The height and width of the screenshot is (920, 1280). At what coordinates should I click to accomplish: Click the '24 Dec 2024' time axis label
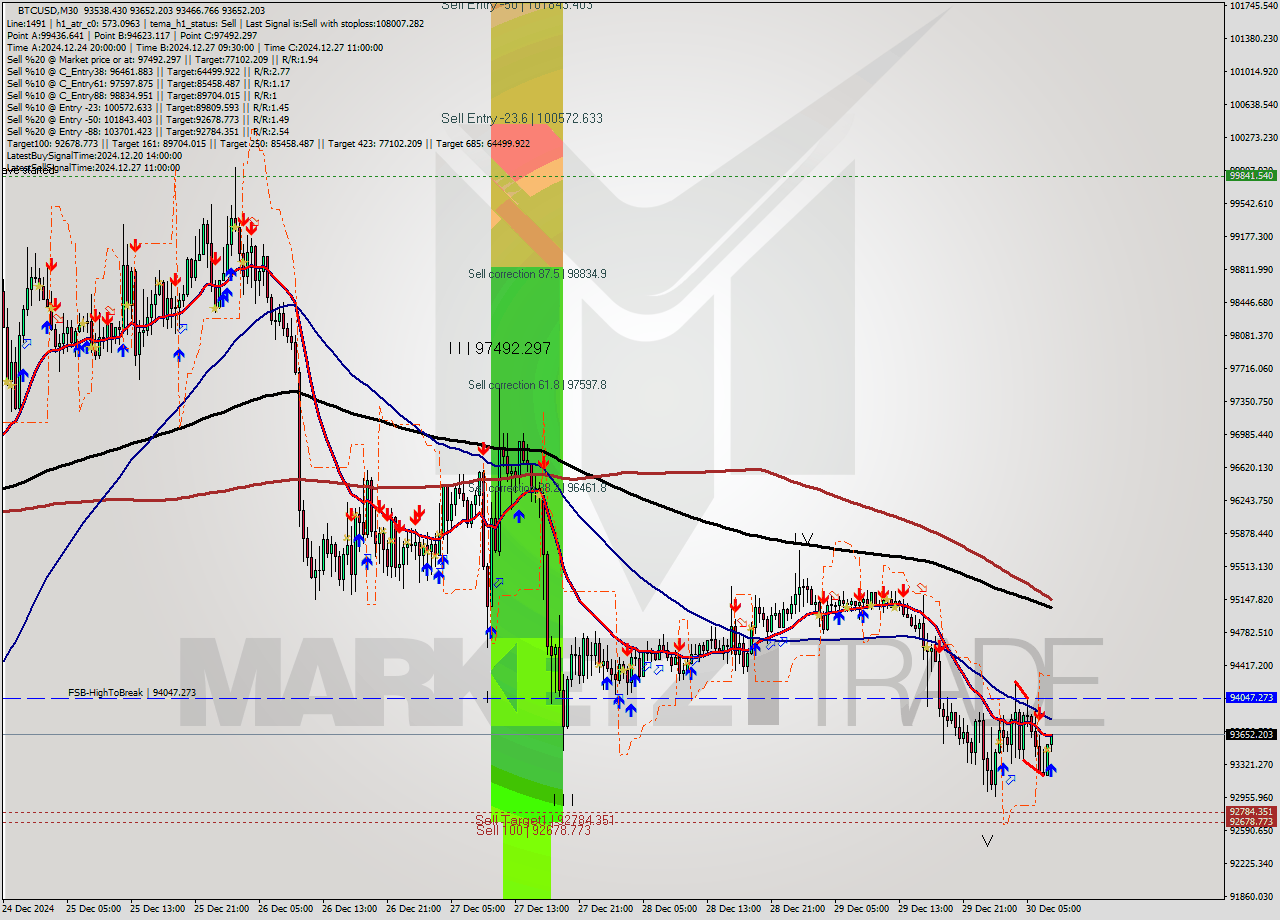click(x=30, y=909)
